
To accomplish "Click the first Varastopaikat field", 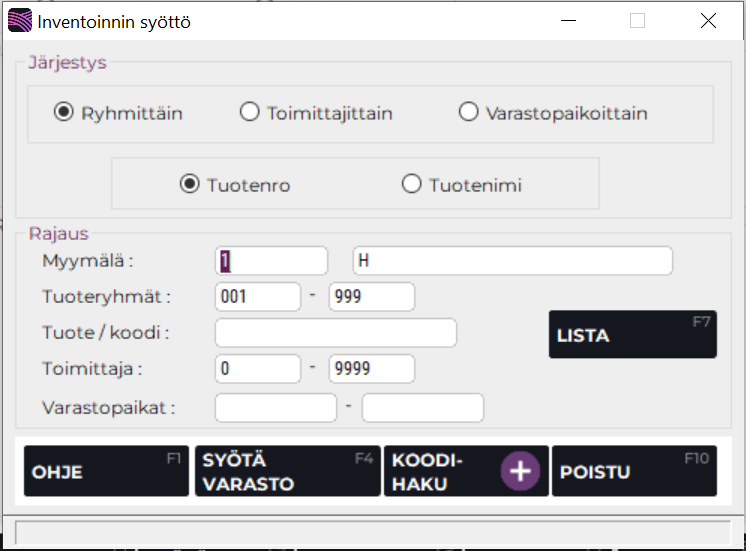I will 275,408.
